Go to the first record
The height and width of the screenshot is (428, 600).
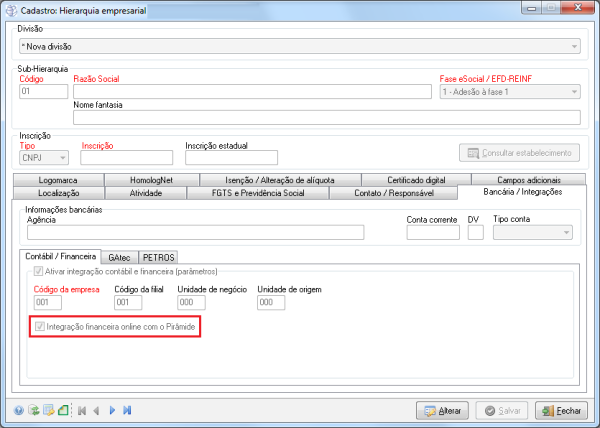[81, 410]
